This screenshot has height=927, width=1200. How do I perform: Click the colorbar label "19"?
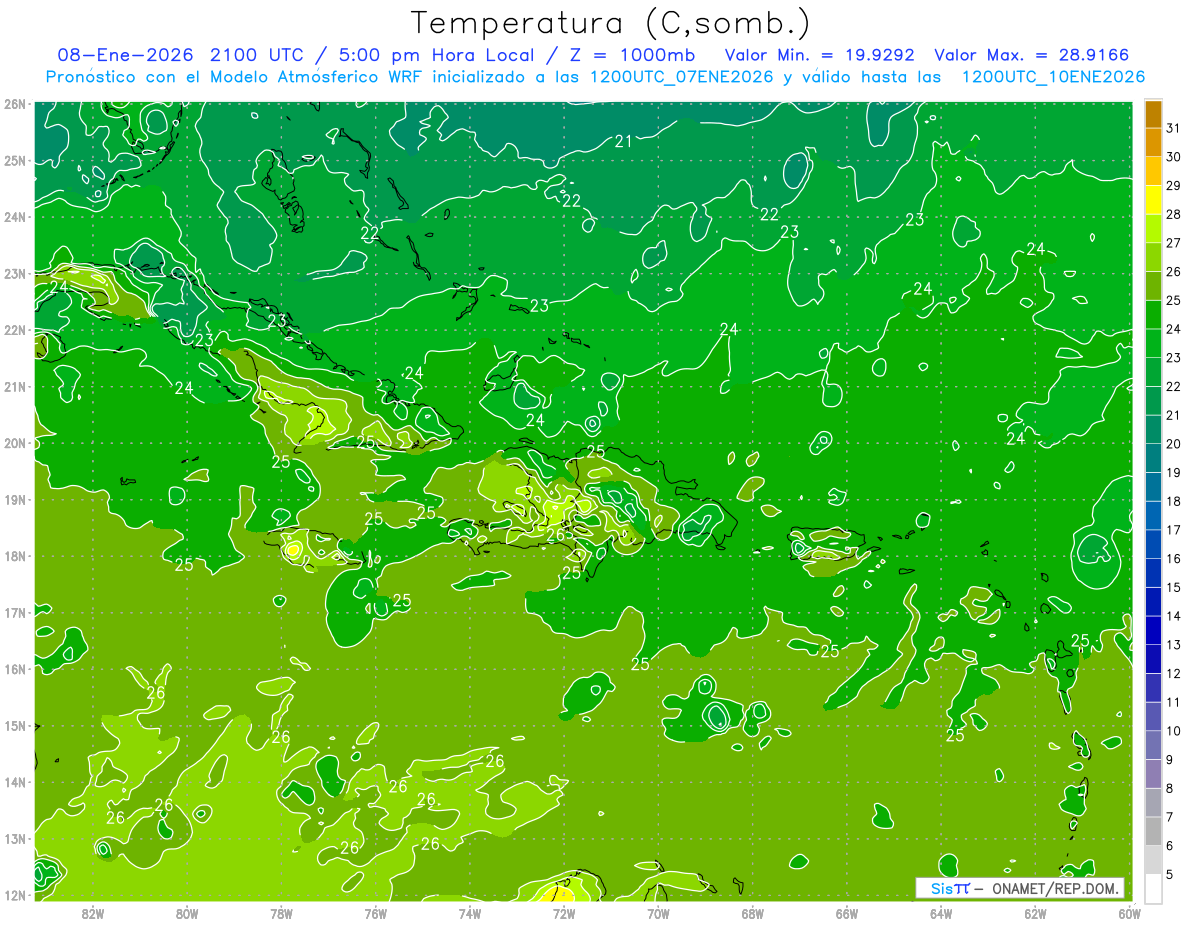1174,472
